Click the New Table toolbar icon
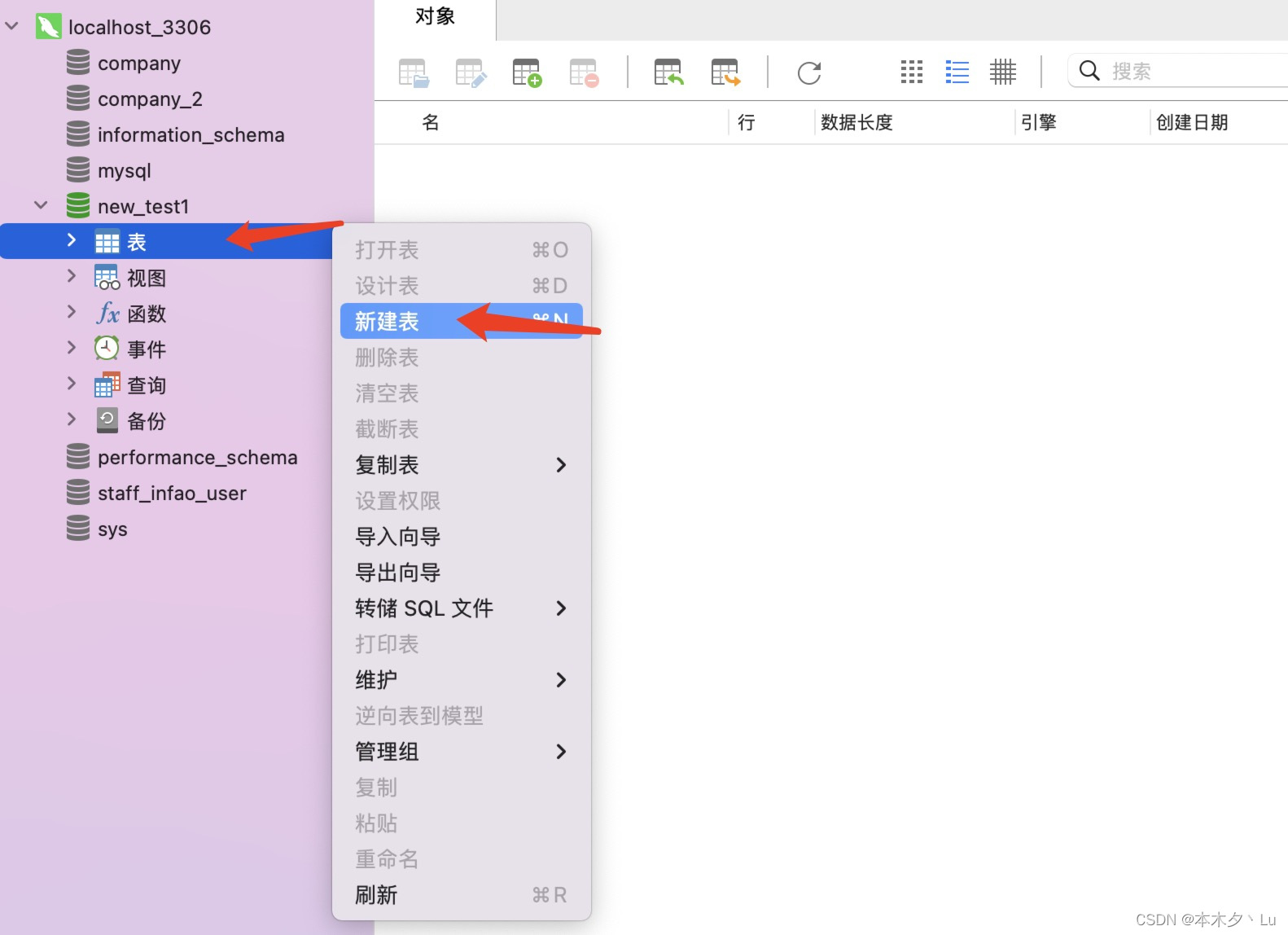The height and width of the screenshot is (935, 1288). coord(527,72)
